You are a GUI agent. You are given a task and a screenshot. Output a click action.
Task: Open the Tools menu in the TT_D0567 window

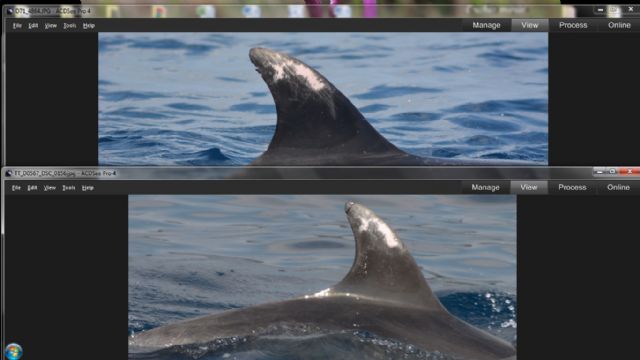click(x=69, y=188)
